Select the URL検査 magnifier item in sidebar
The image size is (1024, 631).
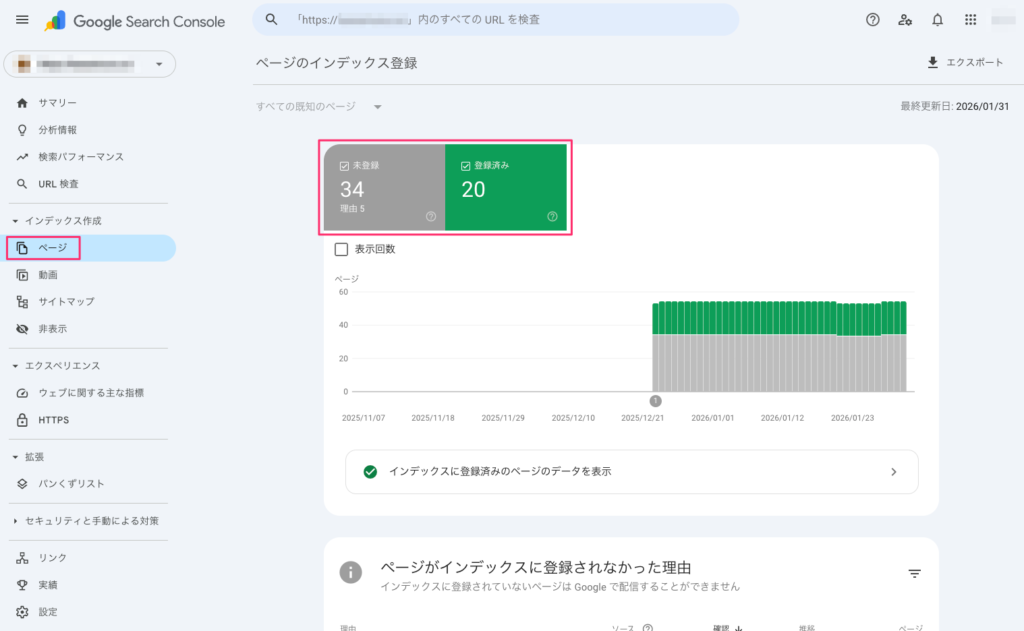(x=60, y=183)
